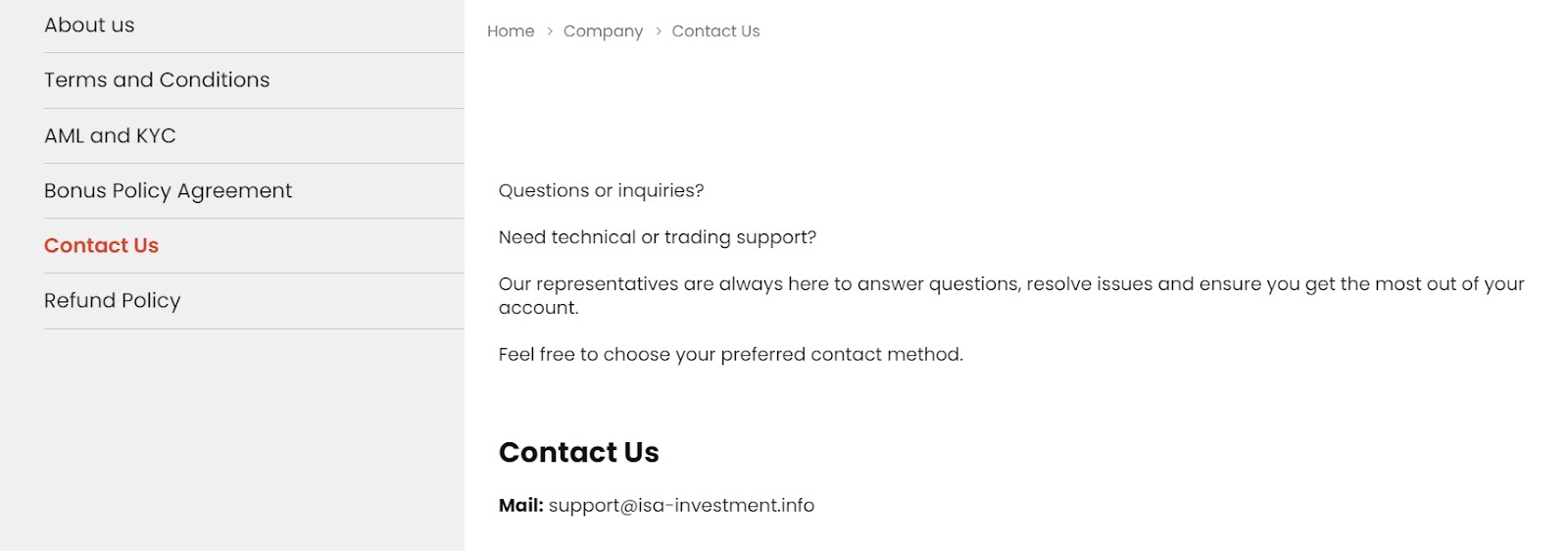Image resolution: width=1568 pixels, height=551 pixels.
Task: Click the bold Mail: label
Action: pyautogui.click(x=520, y=506)
